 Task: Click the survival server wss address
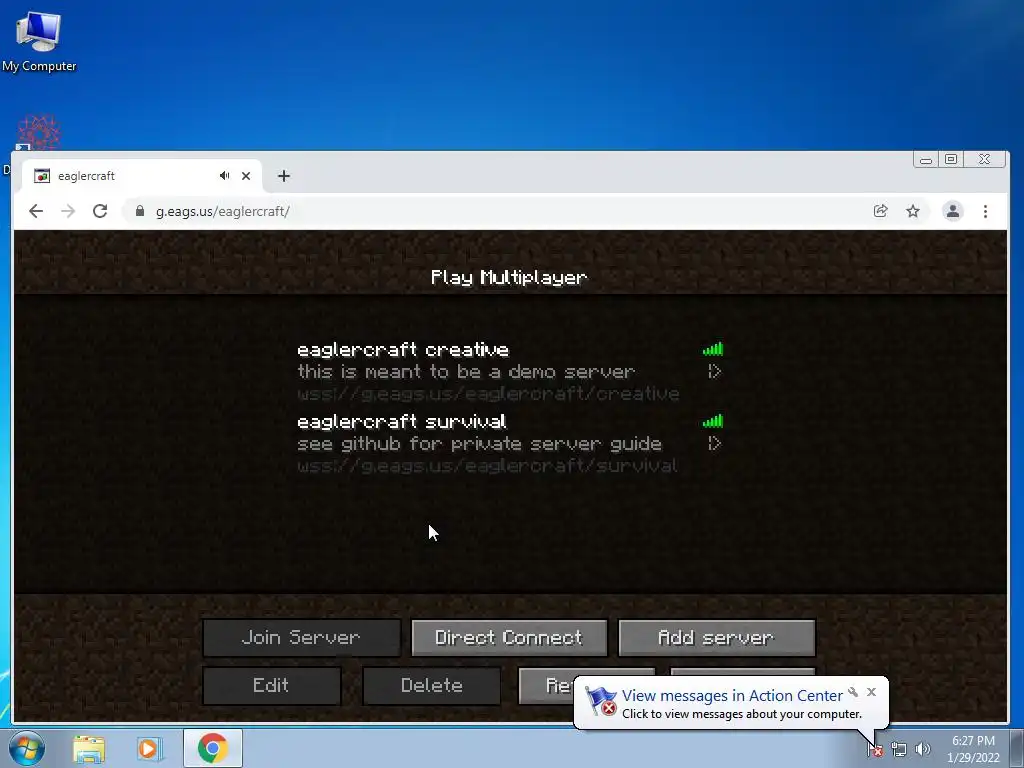point(487,466)
